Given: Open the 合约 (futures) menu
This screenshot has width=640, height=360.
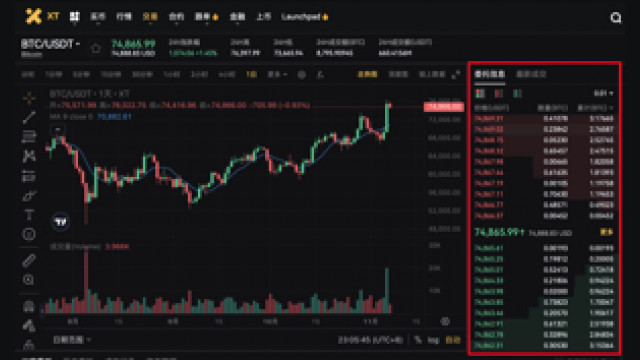Looking at the screenshot, I should pyautogui.click(x=176, y=17).
